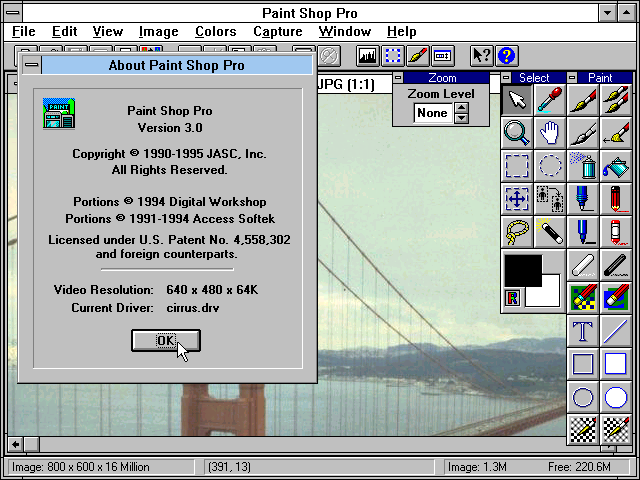Open the Help menu

(402, 31)
